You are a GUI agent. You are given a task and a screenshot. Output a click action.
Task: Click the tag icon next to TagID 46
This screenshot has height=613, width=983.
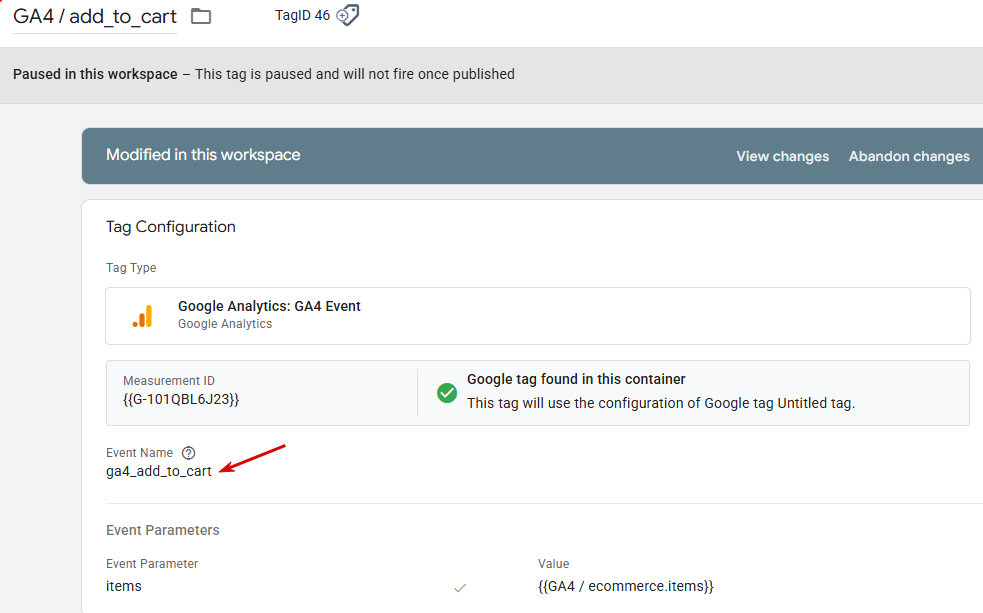[347, 15]
